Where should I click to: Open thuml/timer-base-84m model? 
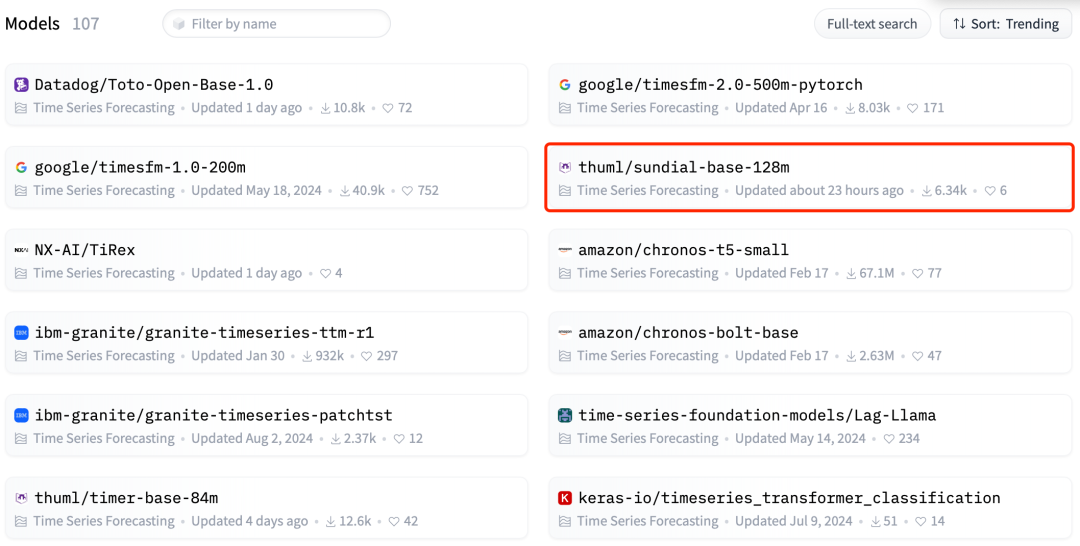click(x=266, y=507)
